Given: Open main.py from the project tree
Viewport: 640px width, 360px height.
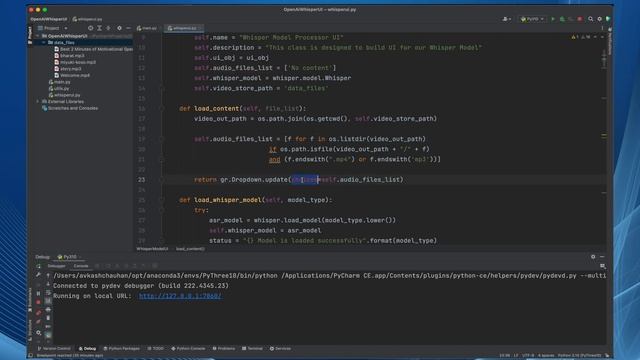Looking at the screenshot, I should pyautogui.click(x=60, y=82).
